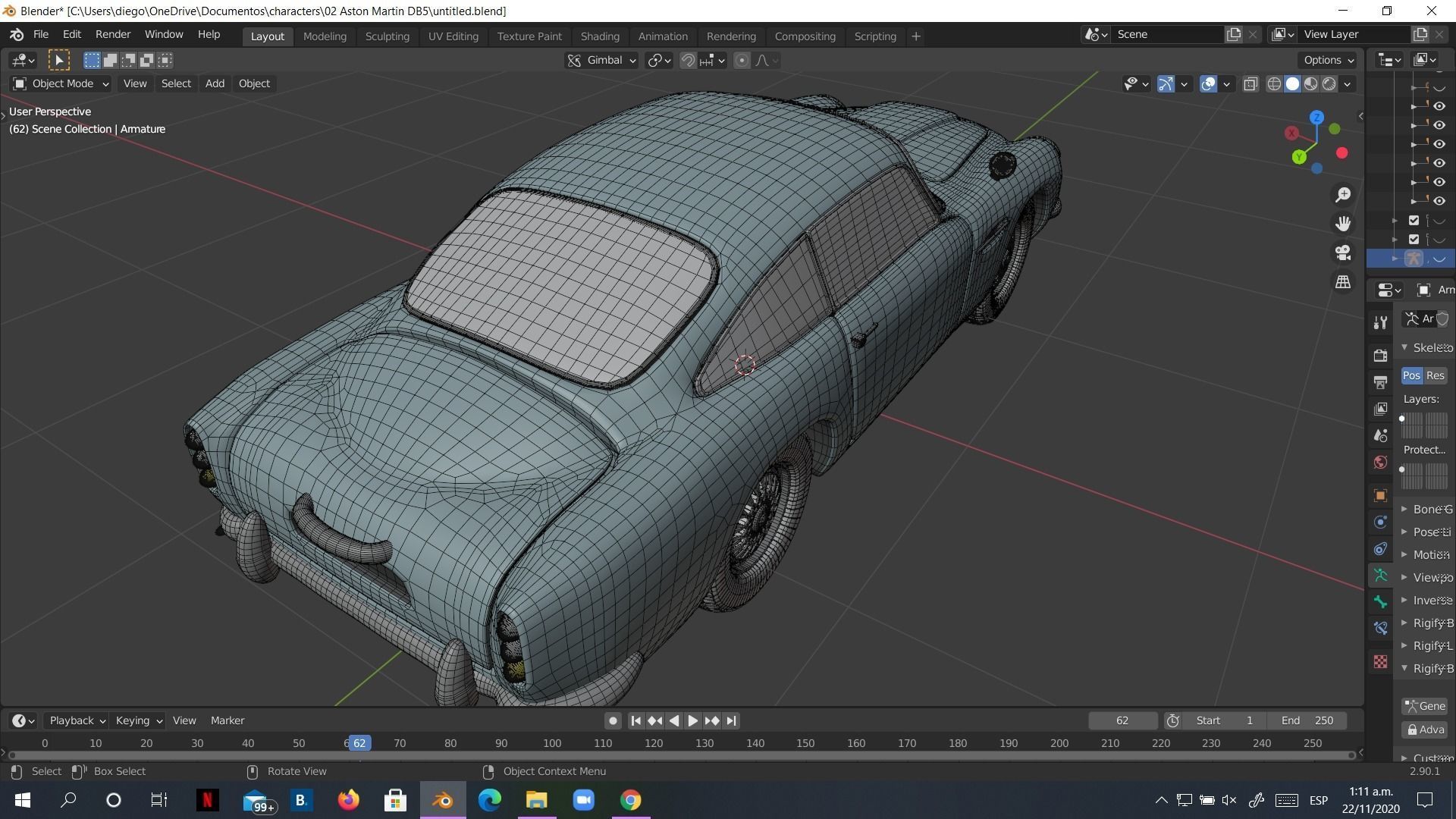Open the Texture properties checker icon

pos(1380,662)
